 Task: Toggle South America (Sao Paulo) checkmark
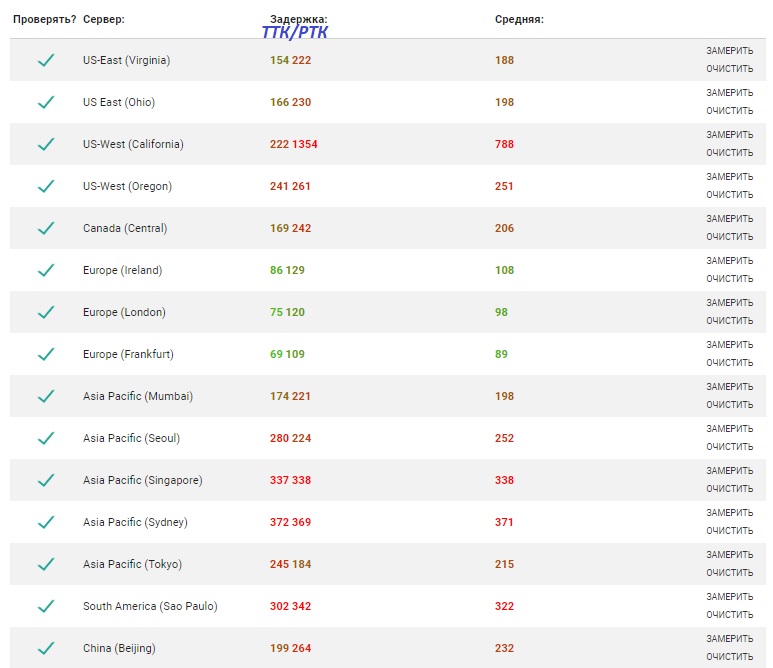[45, 606]
